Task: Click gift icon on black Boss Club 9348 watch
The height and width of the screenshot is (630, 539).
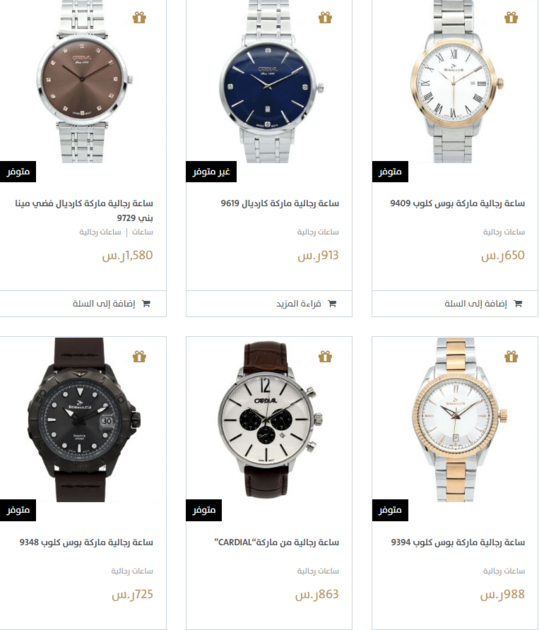Action: point(139,356)
